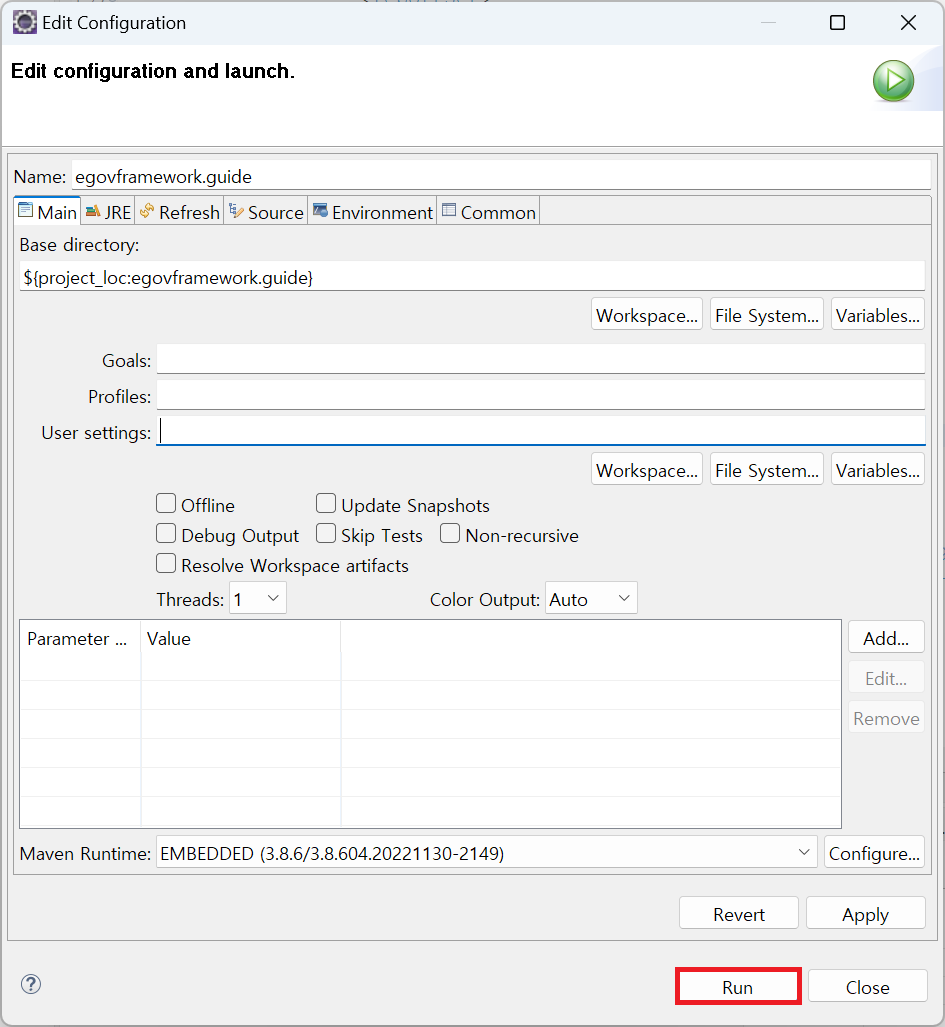The height and width of the screenshot is (1027, 945).
Task: Open the Refresh tab
Action: (x=180, y=212)
